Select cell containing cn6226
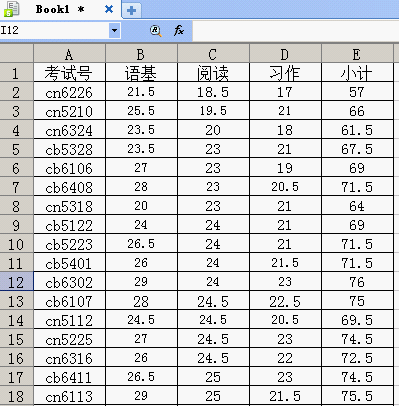The height and width of the screenshot is (407, 400). pos(69,91)
